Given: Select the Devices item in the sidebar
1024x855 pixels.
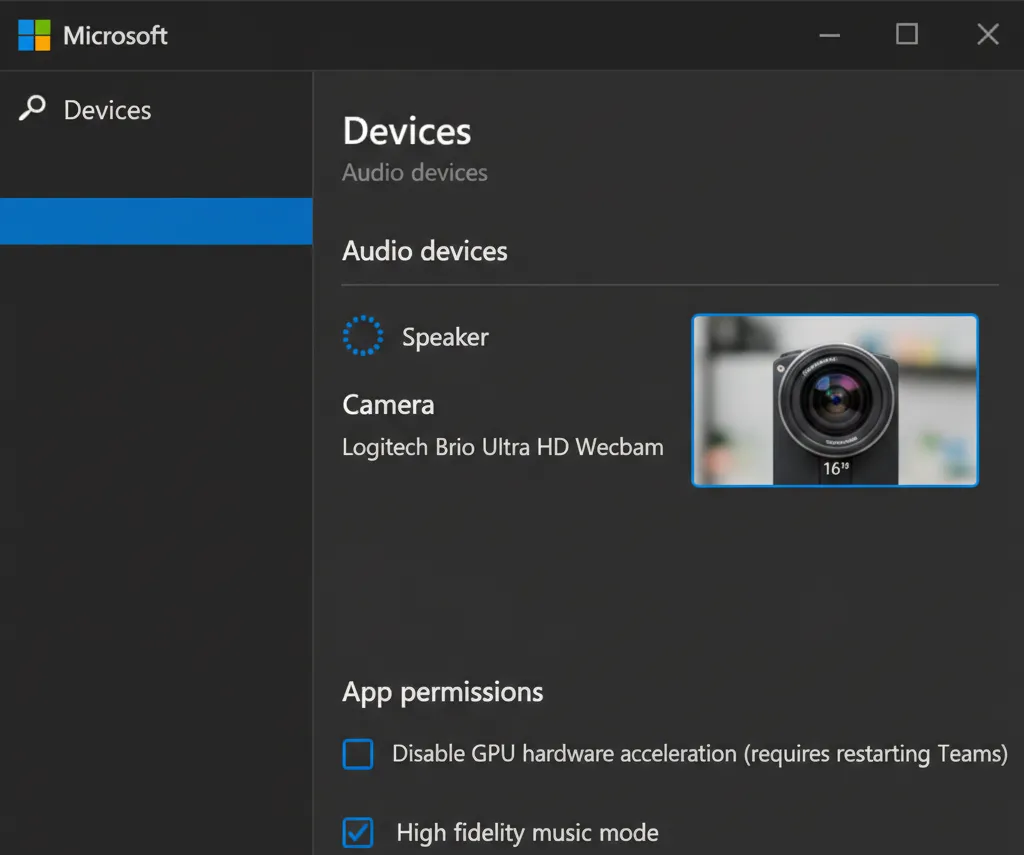Looking at the screenshot, I should tap(107, 110).
